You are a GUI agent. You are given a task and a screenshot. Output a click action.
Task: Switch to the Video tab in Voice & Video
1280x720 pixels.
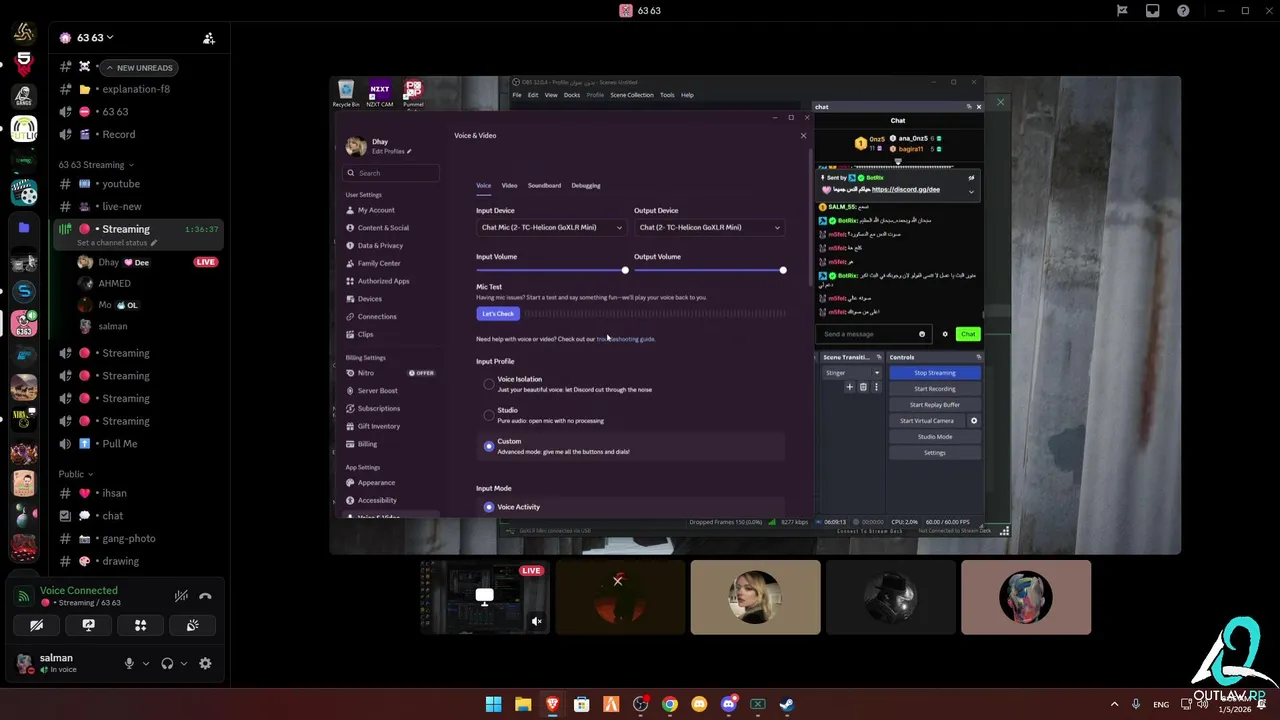point(509,185)
